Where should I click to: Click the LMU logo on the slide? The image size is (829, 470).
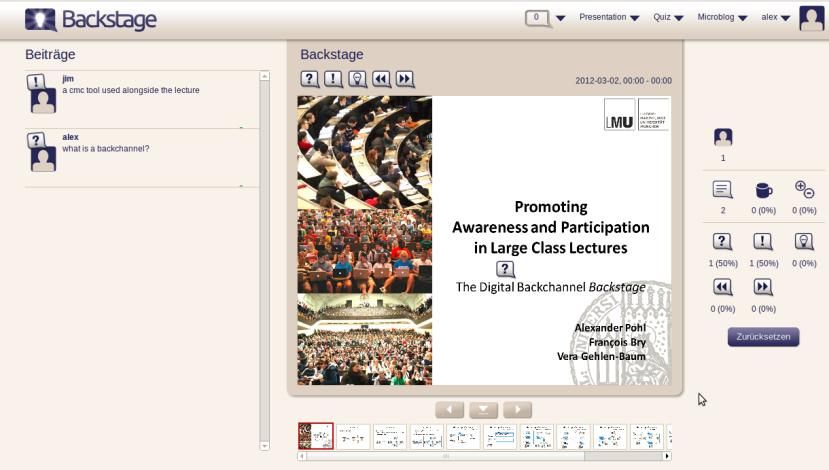pyautogui.click(x=637, y=114)
